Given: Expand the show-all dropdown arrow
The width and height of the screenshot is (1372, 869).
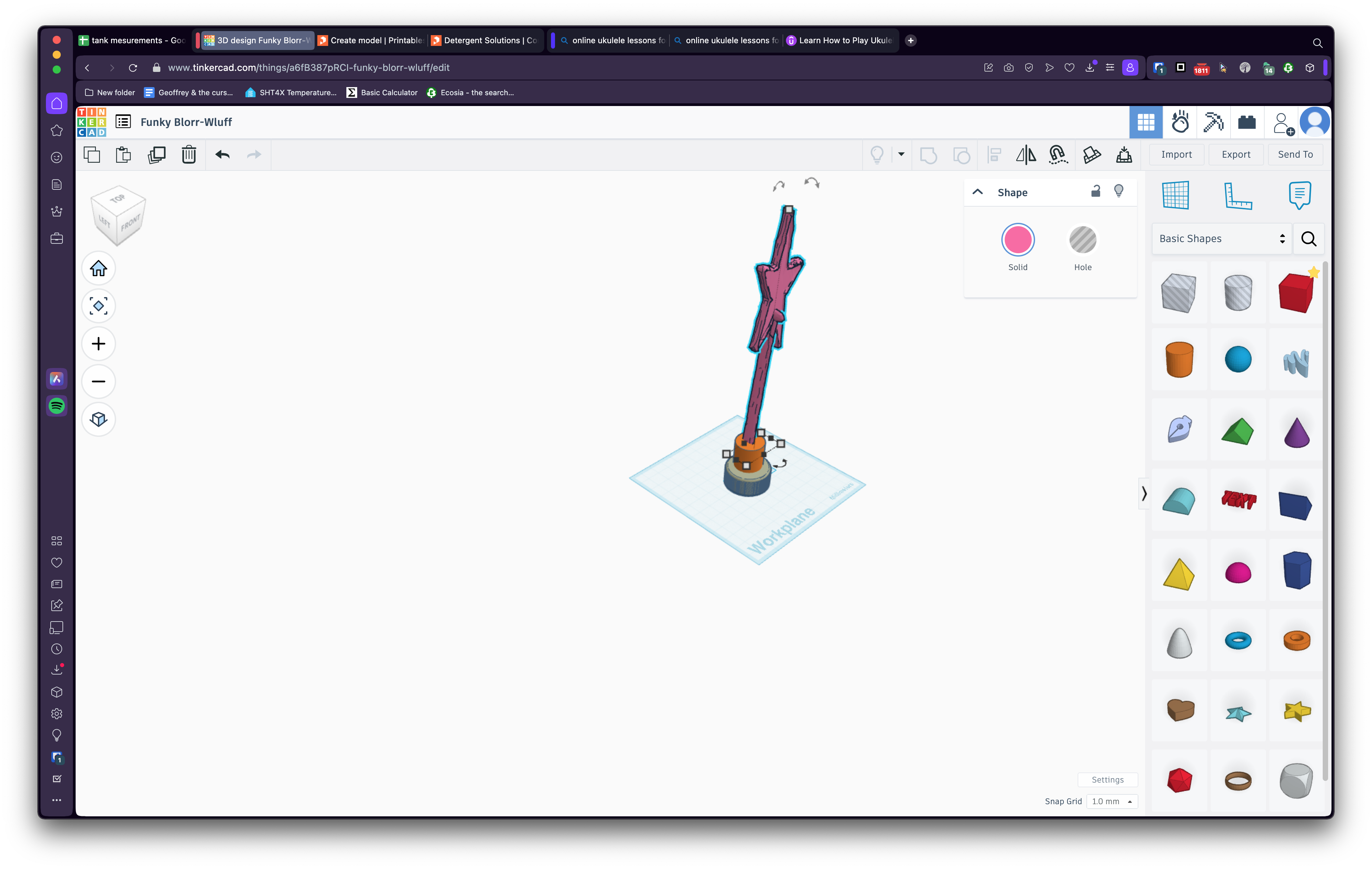Looking at the screenshot, I should coord(901,154).
